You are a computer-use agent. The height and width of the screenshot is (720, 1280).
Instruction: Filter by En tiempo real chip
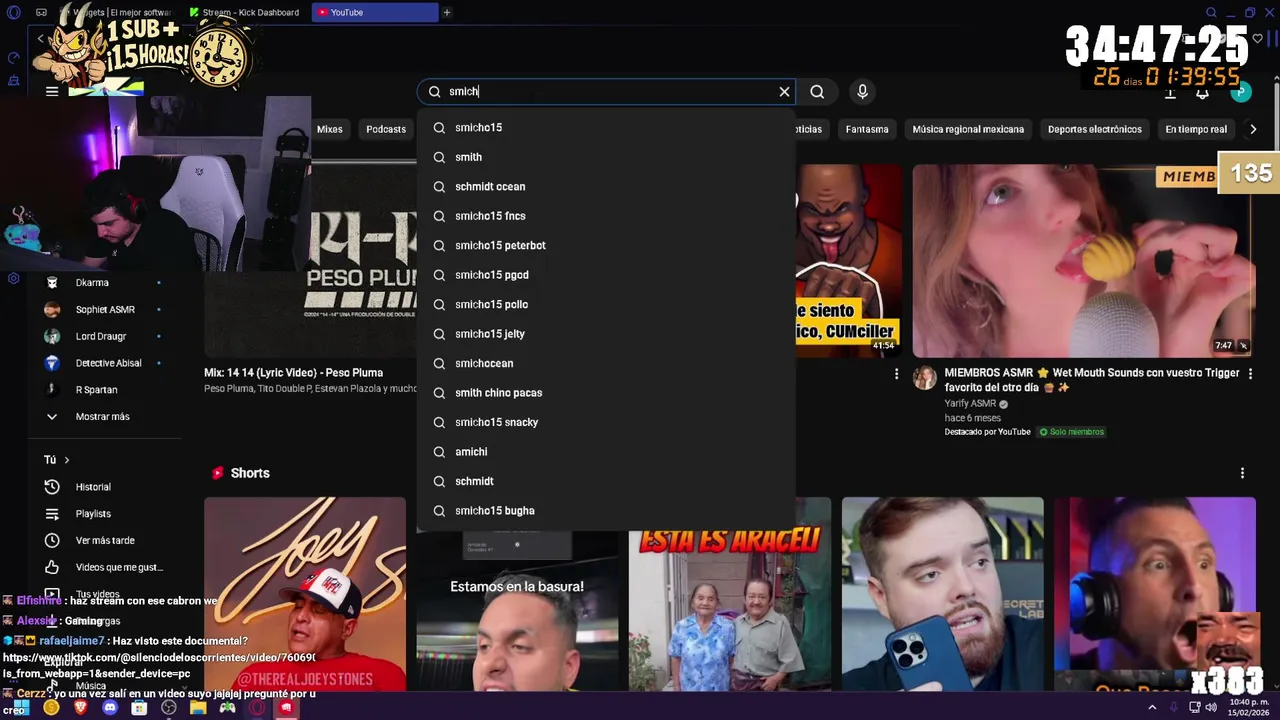(x=1196, y=129)
